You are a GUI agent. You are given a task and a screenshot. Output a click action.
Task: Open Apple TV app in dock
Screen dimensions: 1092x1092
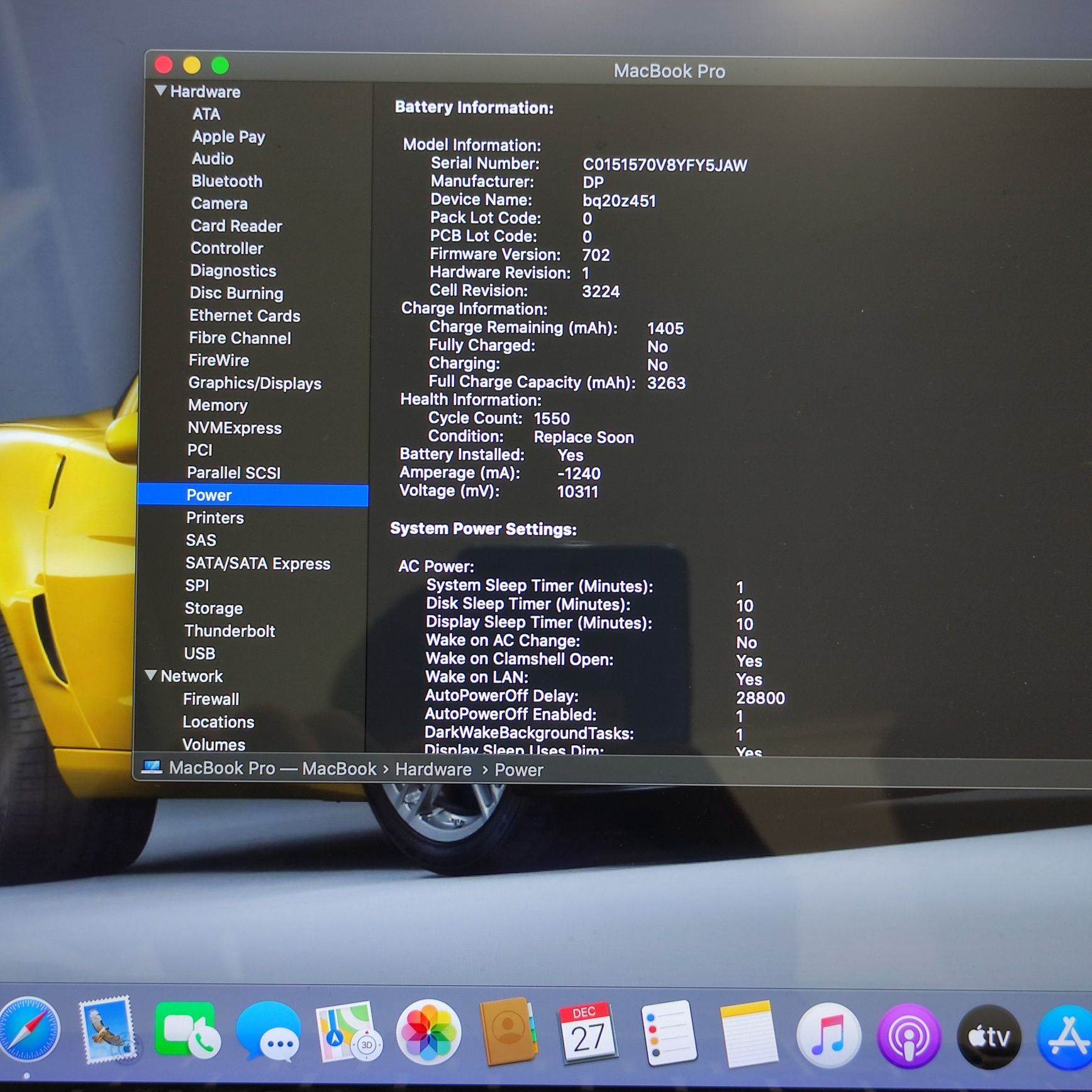pos(989,1037)
